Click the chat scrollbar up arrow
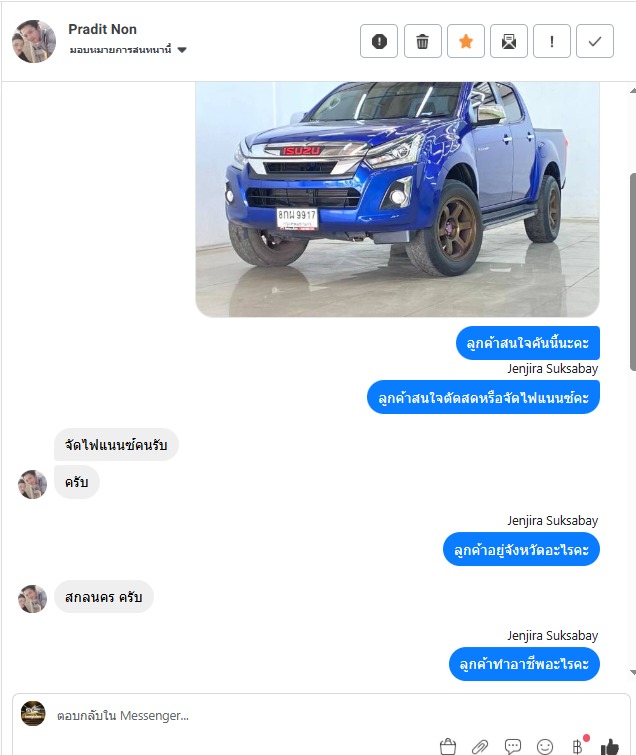The height and width of the screenshot is (755, 636). click(633, 91)
